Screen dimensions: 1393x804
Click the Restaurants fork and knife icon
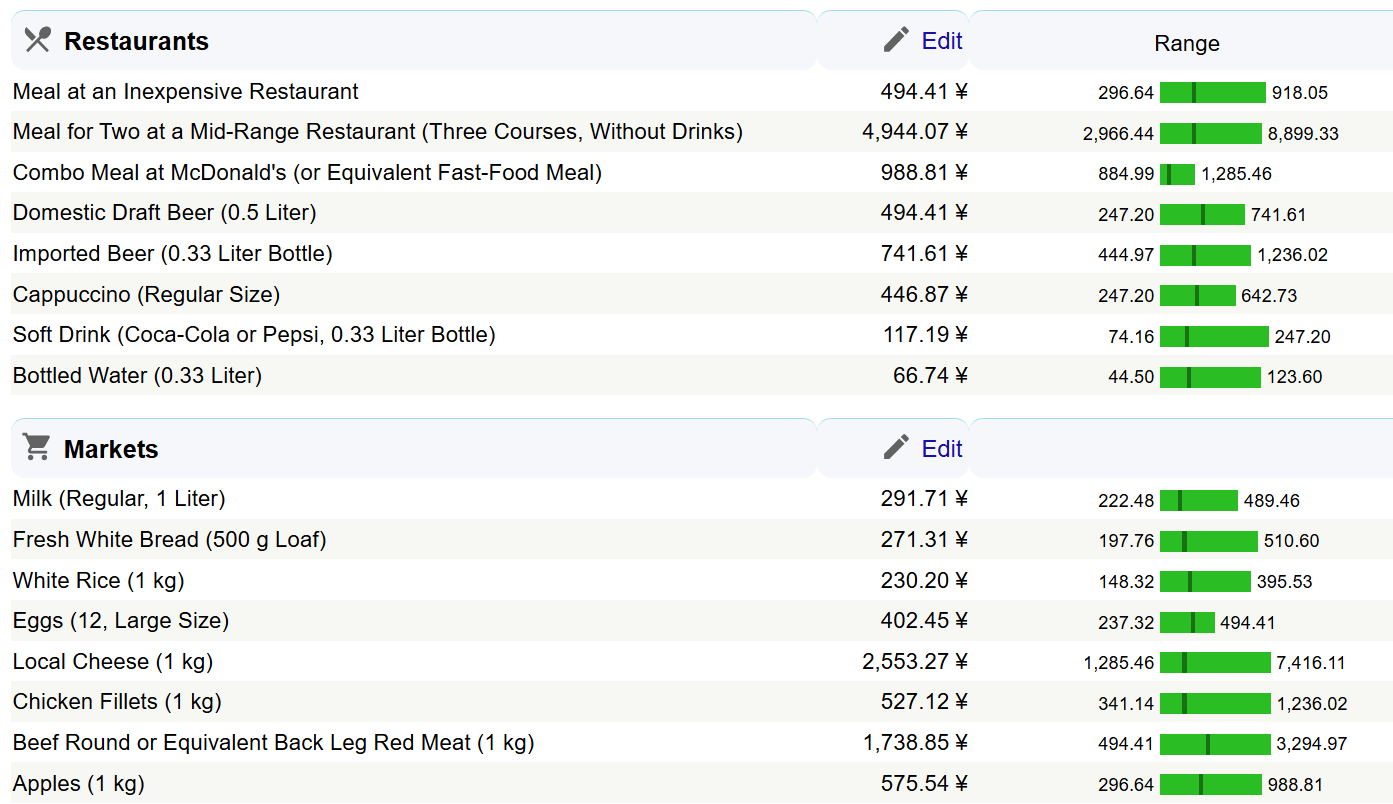pos(37,40)
